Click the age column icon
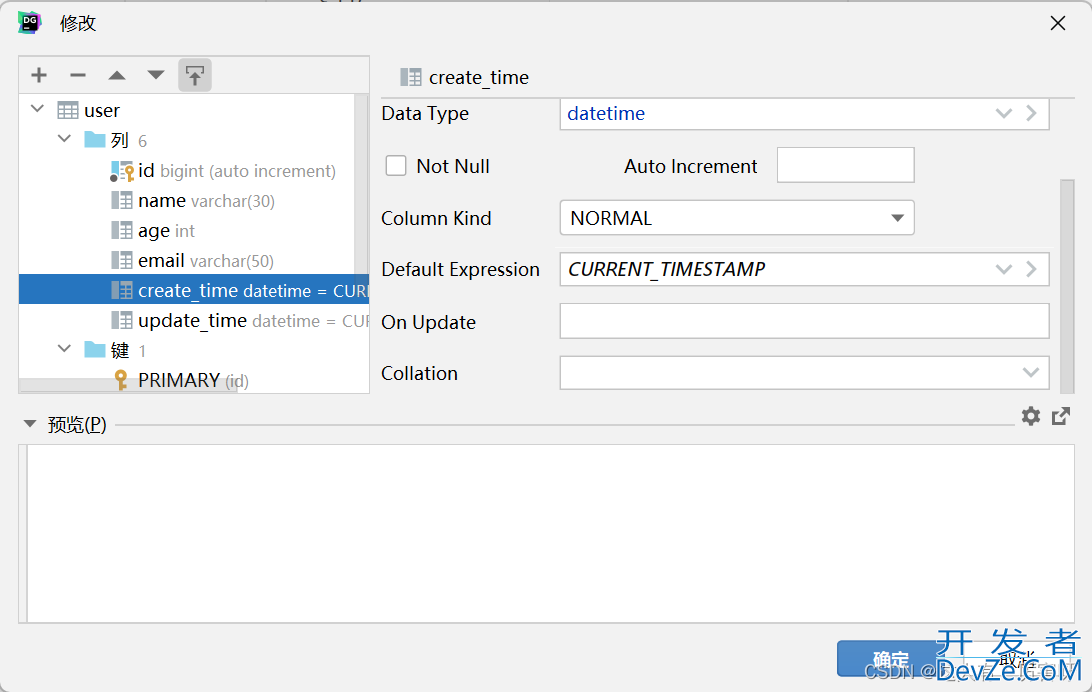The width and height of the screenshot is (1092, 692). 122,230
